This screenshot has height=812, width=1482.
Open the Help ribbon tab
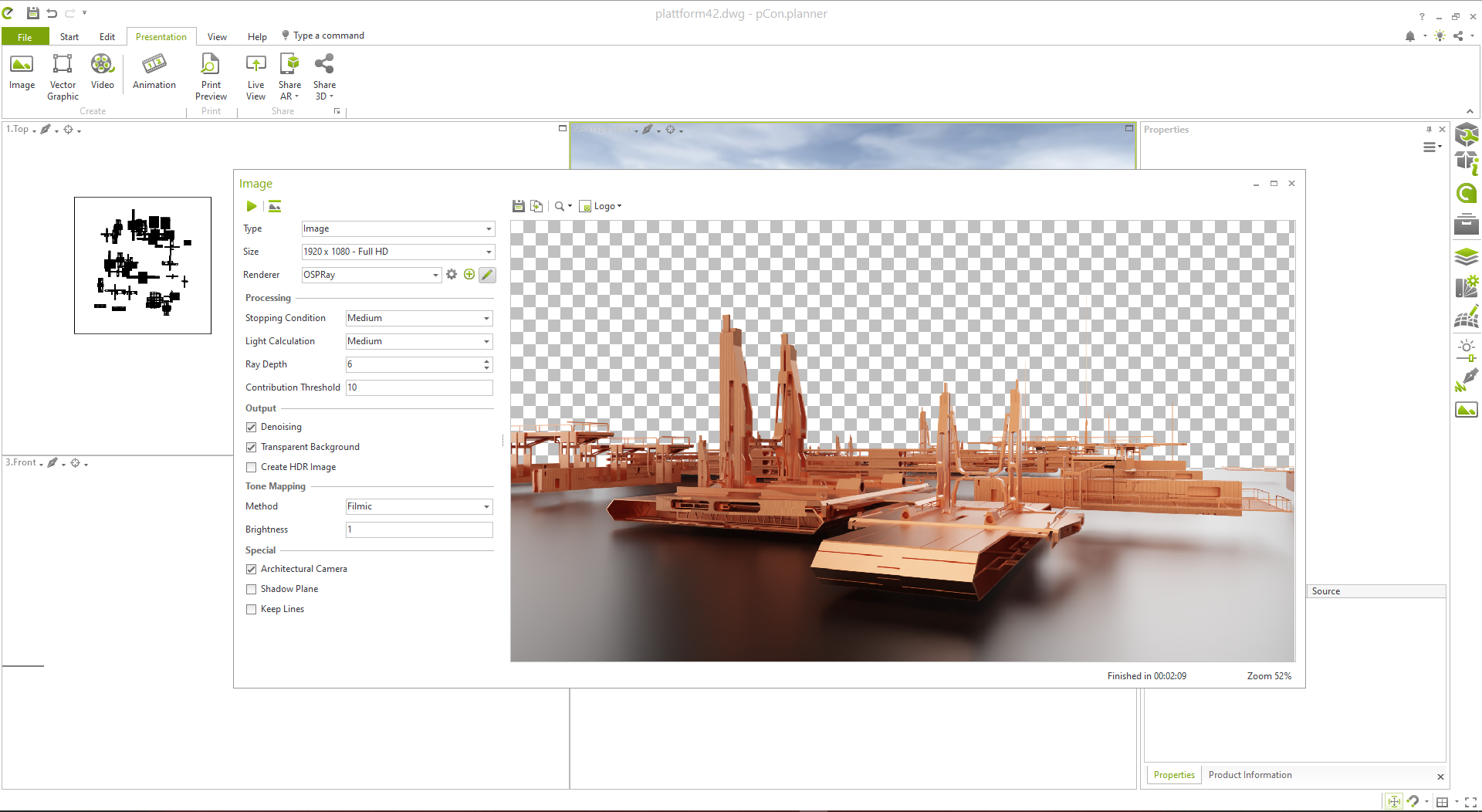[257, 37]
